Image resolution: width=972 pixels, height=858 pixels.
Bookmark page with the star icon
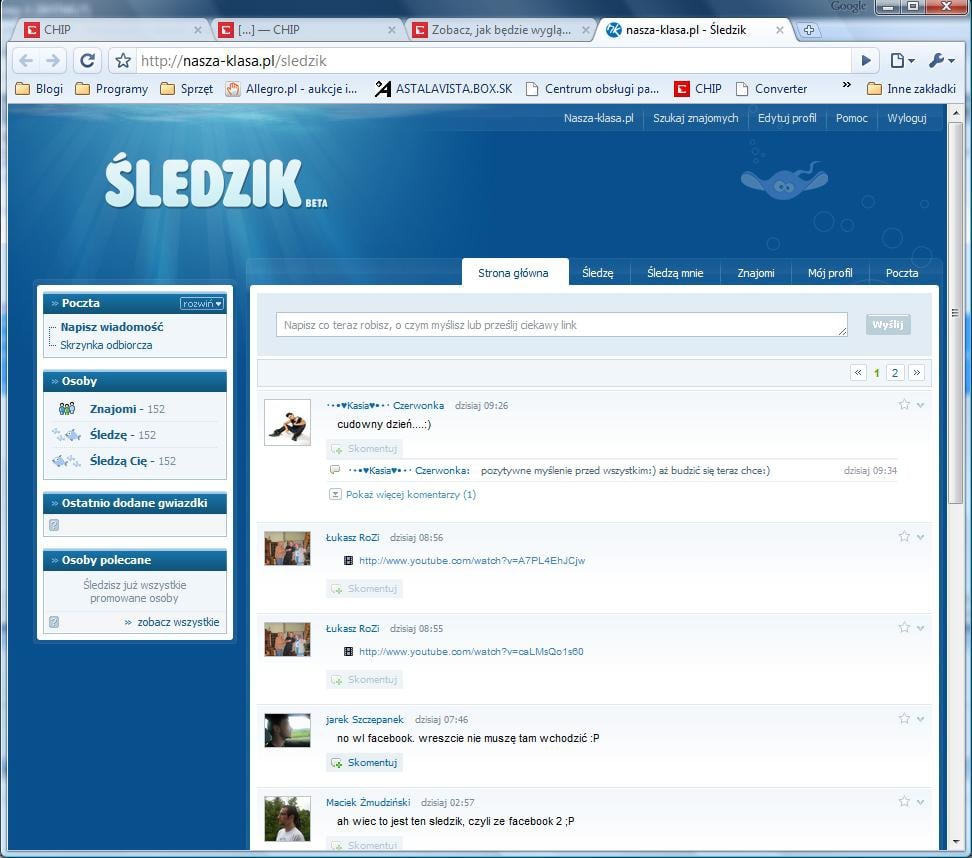pyautogui.click(x=123, y=61)
